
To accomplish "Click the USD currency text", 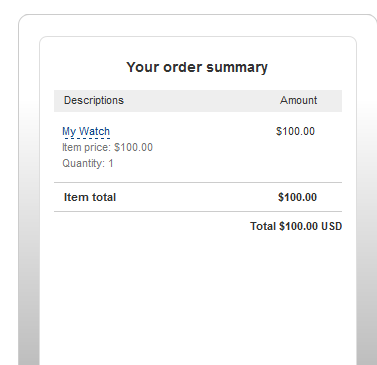I will (332, 226).
